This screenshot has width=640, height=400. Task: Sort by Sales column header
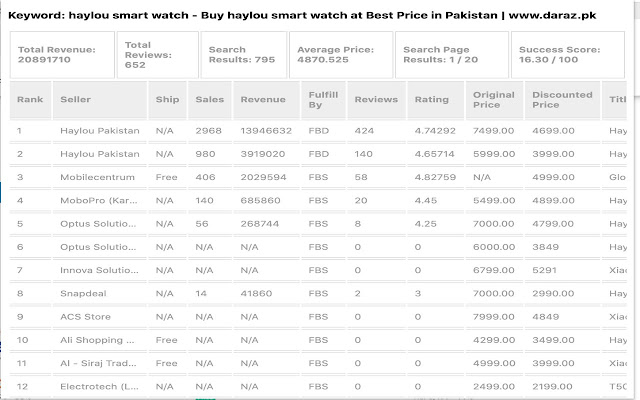210,100
